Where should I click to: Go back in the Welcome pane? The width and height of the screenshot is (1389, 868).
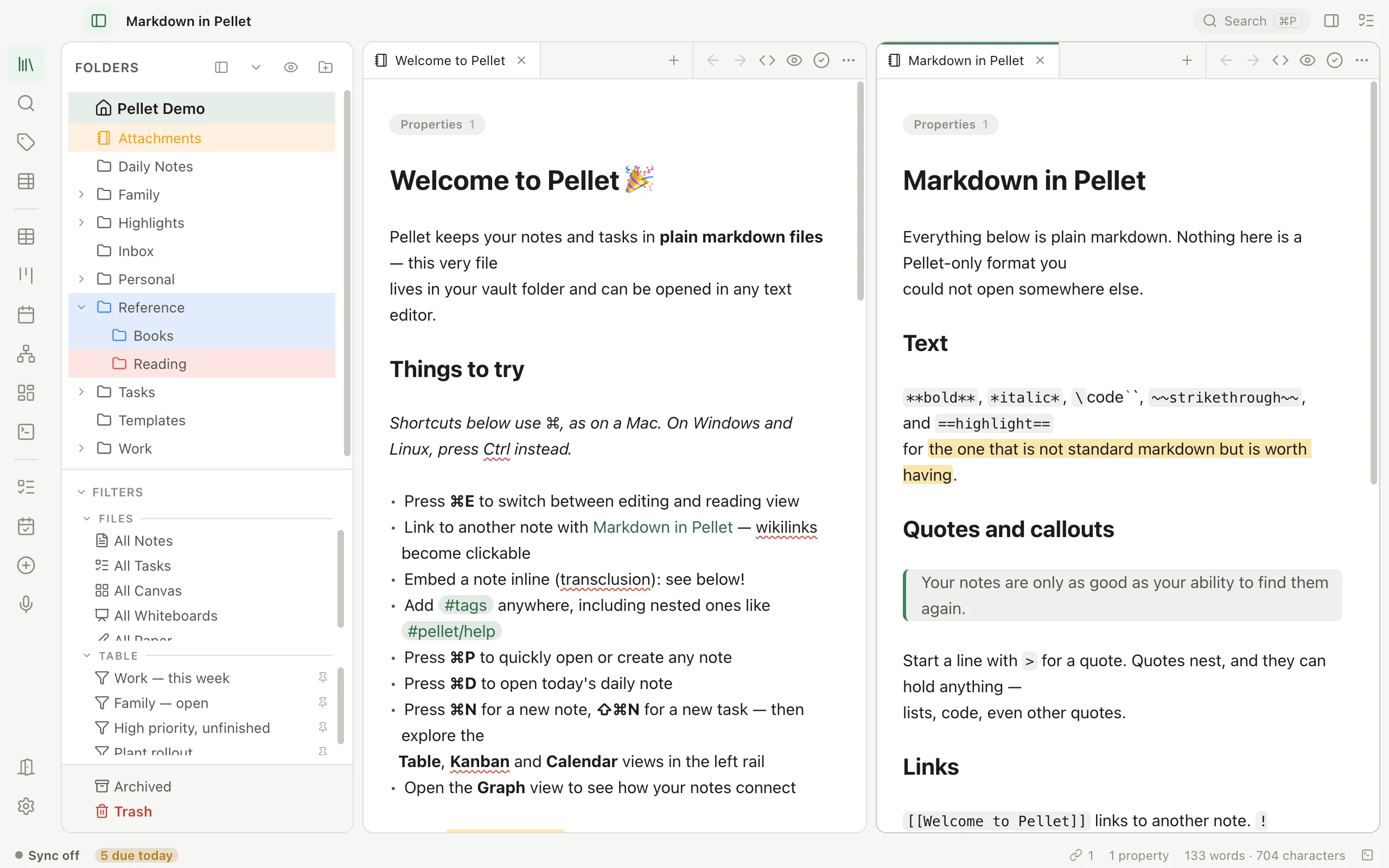click(x=713, y=60)
